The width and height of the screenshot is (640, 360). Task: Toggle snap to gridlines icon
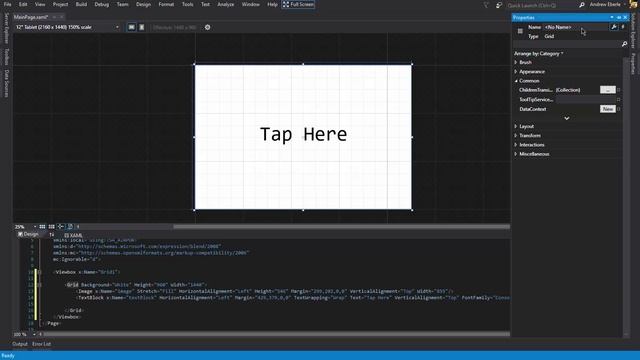tap(51, 227)
